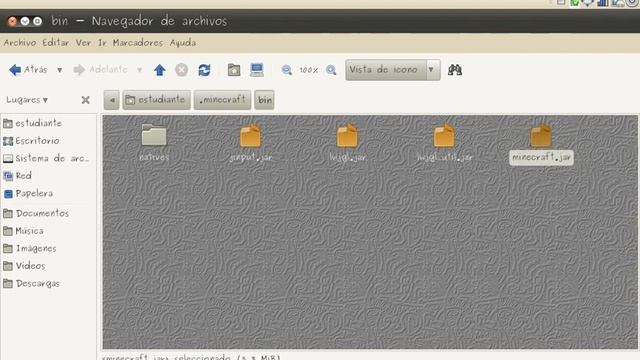Open the Ir menu
This screenshot has width=640, height=360.
tap(102, 42)
